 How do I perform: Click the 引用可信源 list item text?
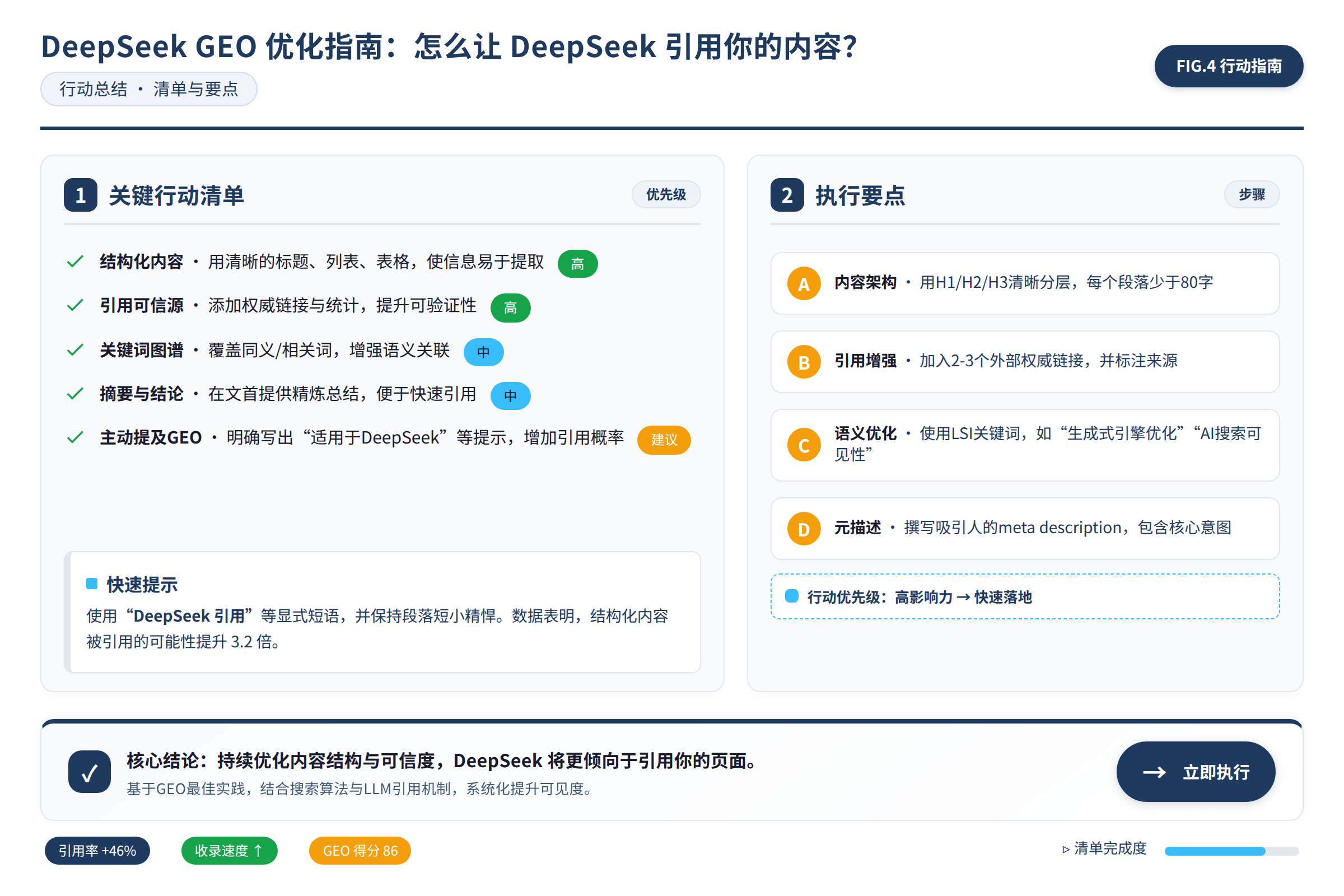pos(288,305)
